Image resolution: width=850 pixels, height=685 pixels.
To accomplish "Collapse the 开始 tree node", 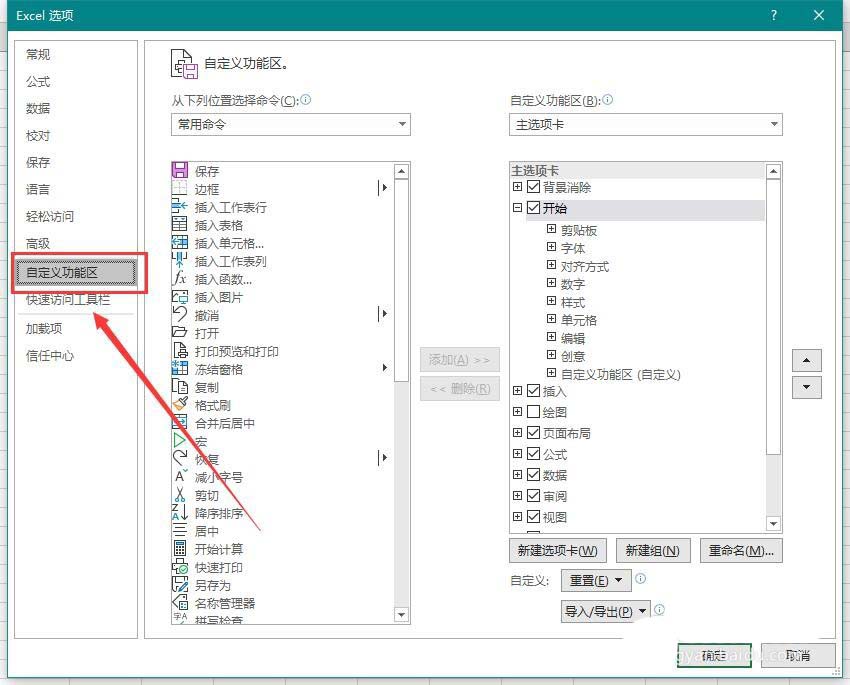I will tap(518, 208).
